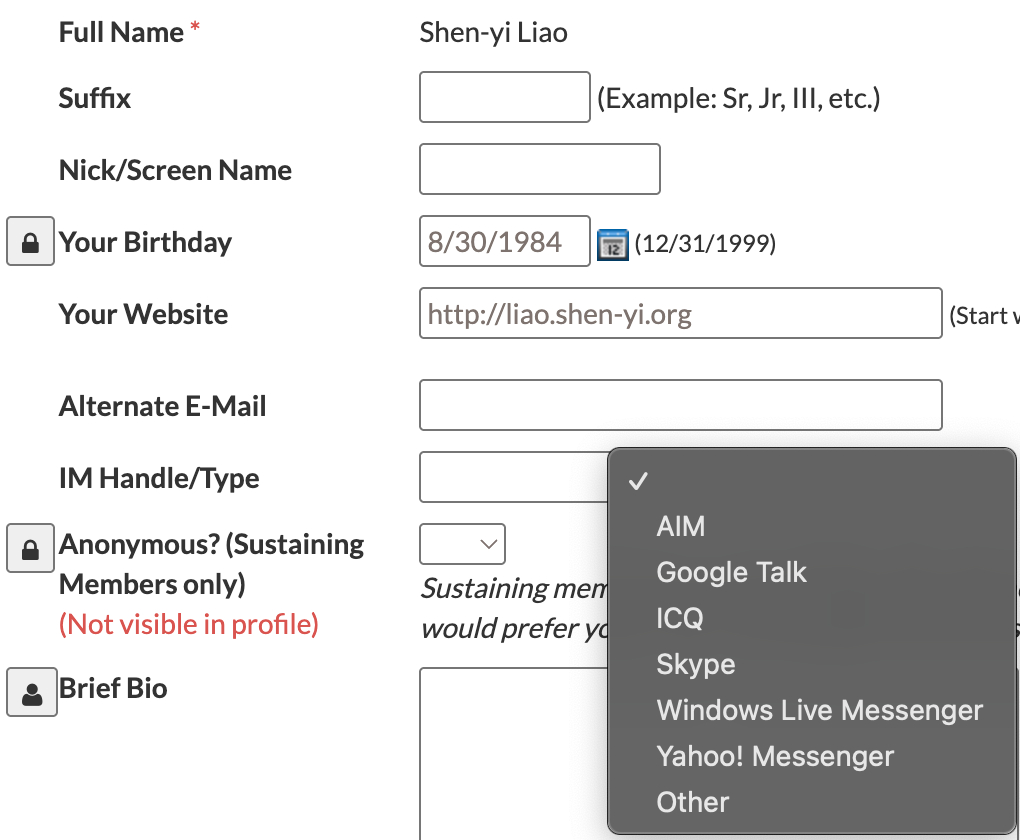The height and width of the screenshot is (840, 1020).
Task: Focus the Alternate E-Mail input field
Action: pyautogui.click(x=680, y=405)
